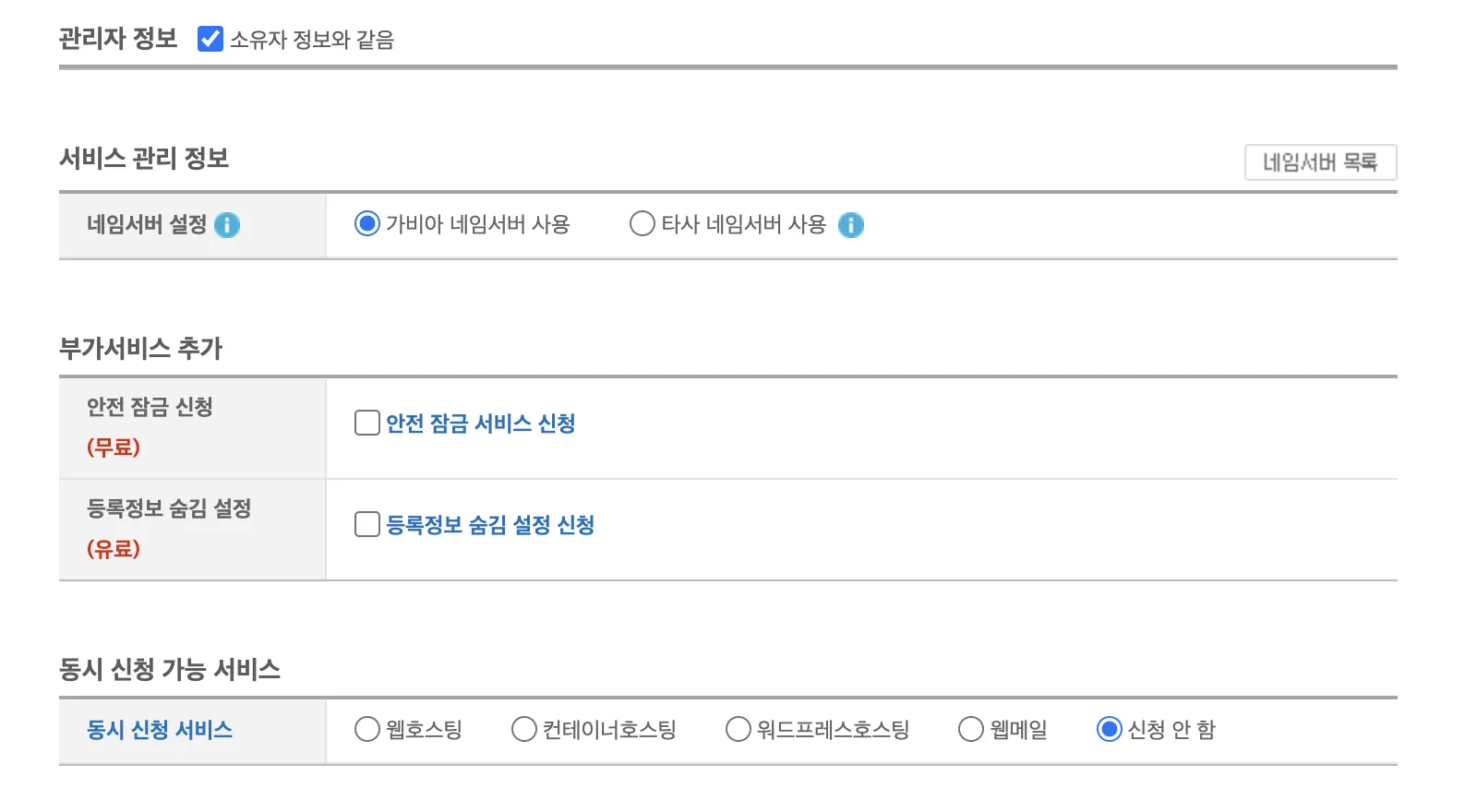Click the 부가서비스 추가 heading
Image resolution: width=1477 pixels, height=812 pixels.
click(141, 349)
